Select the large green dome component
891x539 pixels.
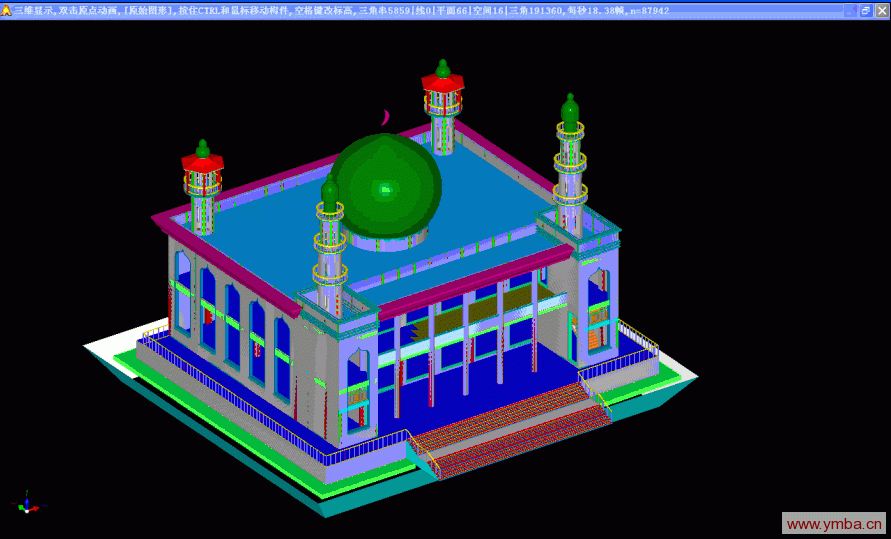coord(386,186)
